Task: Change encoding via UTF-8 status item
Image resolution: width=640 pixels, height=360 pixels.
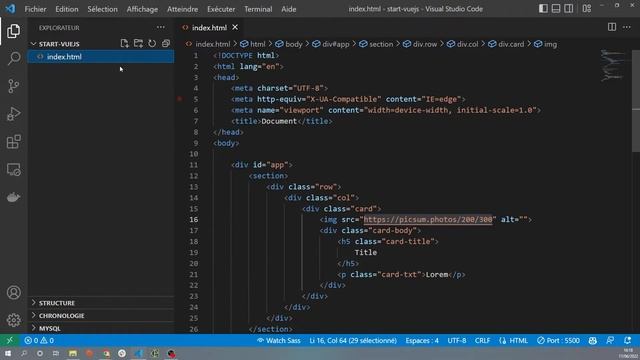Action: [x=457, y=340]
